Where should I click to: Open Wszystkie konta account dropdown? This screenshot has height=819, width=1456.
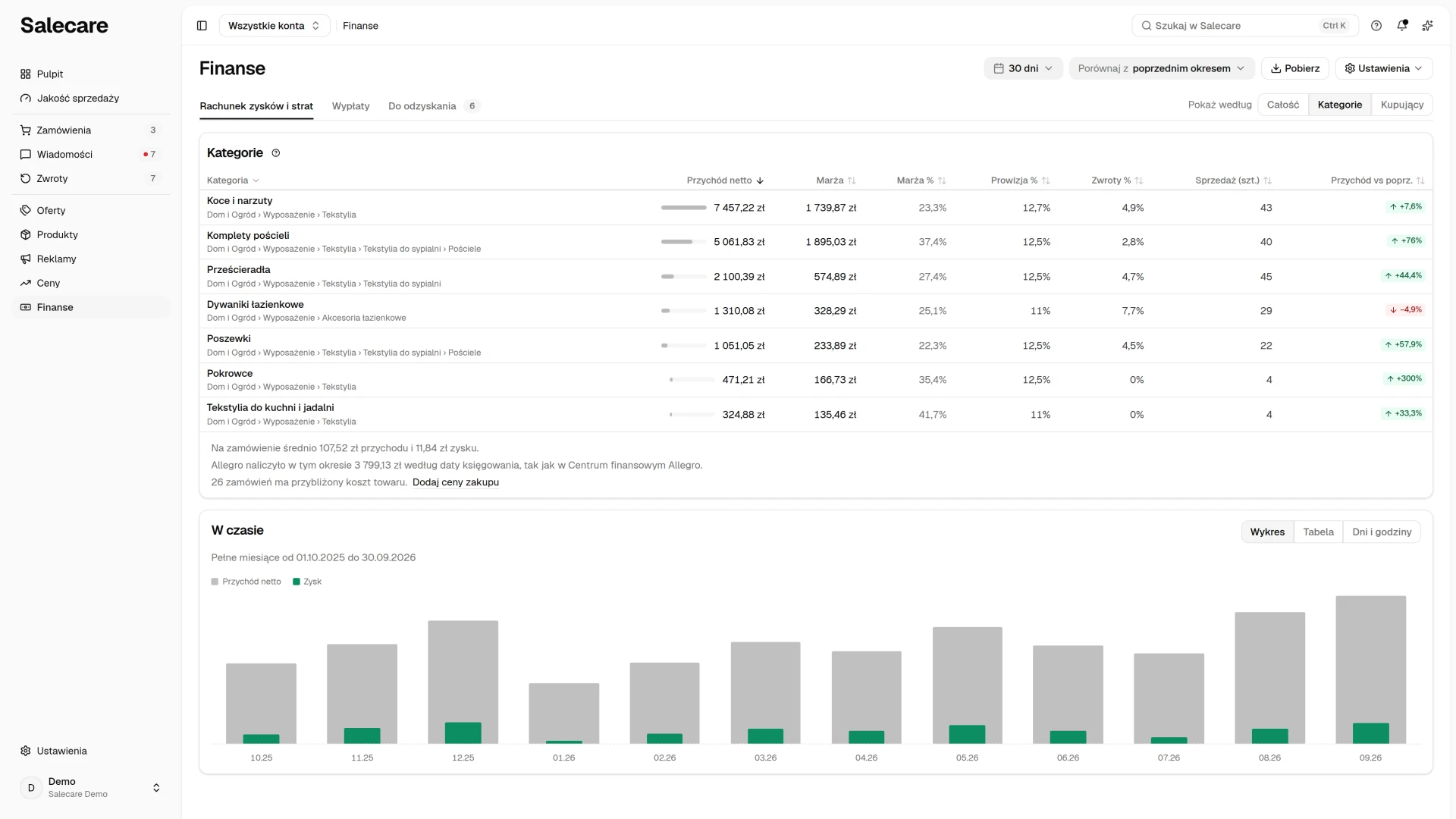(x=275, y=26)
